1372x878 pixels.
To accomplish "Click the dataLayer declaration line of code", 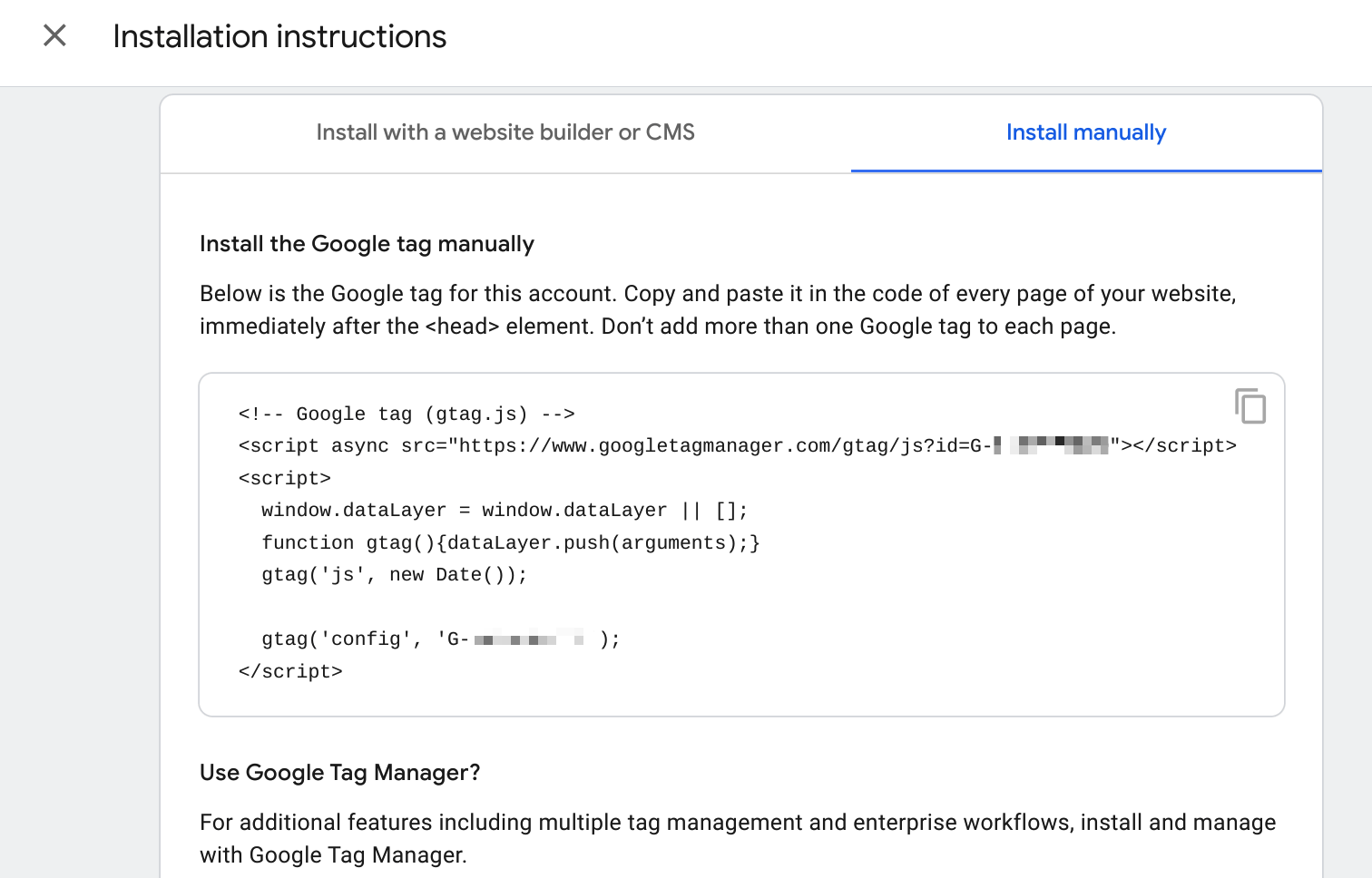I will [504, 511].
